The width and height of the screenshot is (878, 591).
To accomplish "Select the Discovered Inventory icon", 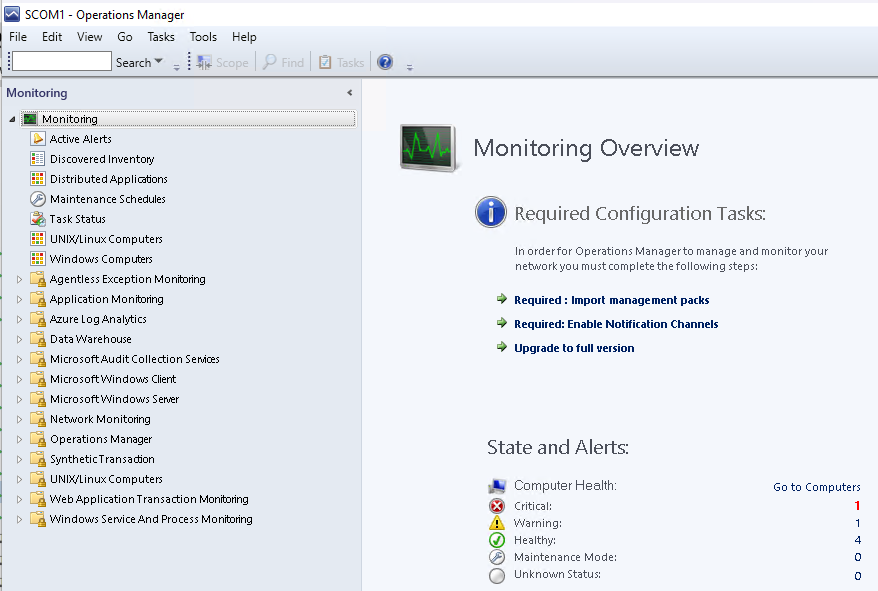I will click(x=38, y=159).
